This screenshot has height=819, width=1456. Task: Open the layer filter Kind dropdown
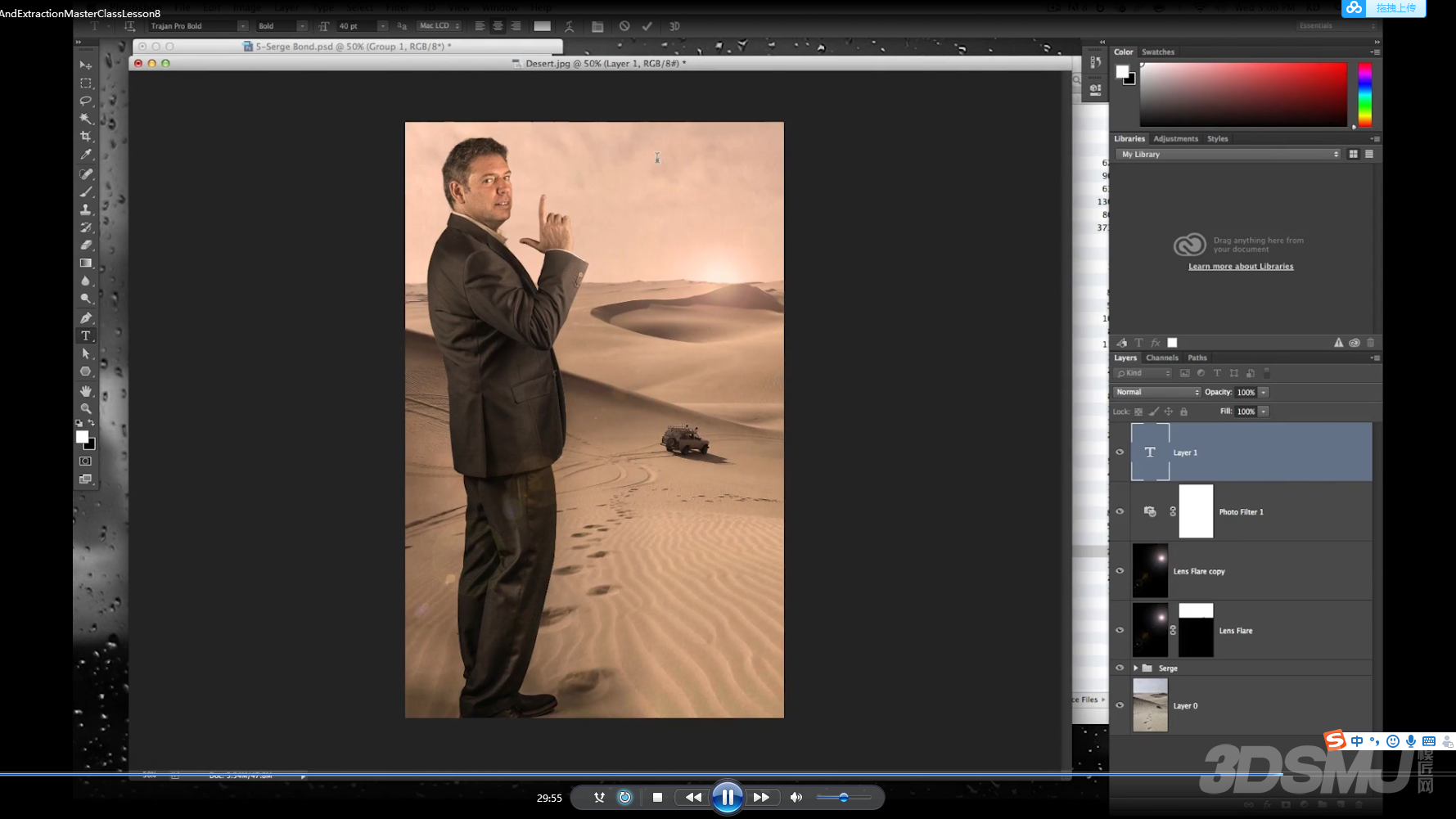coord(1143,373)
